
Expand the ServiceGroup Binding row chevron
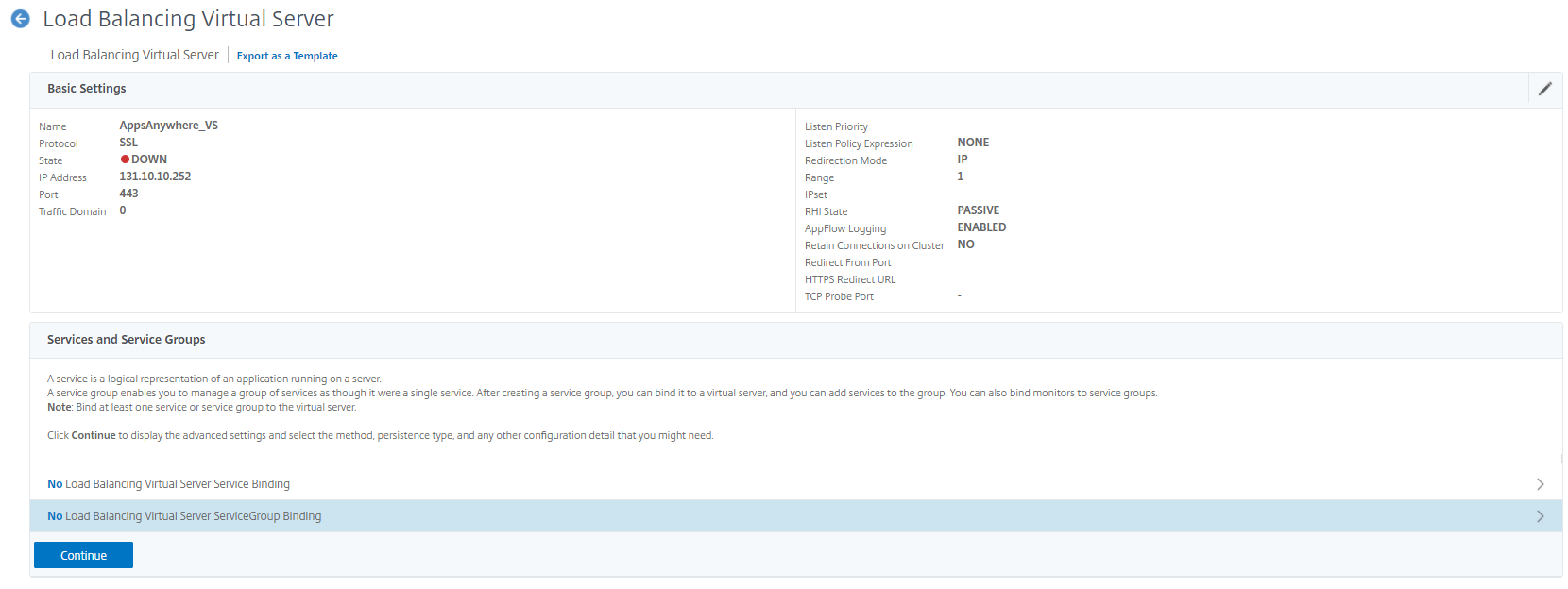pyautogui.click(x=1540, y=516)
